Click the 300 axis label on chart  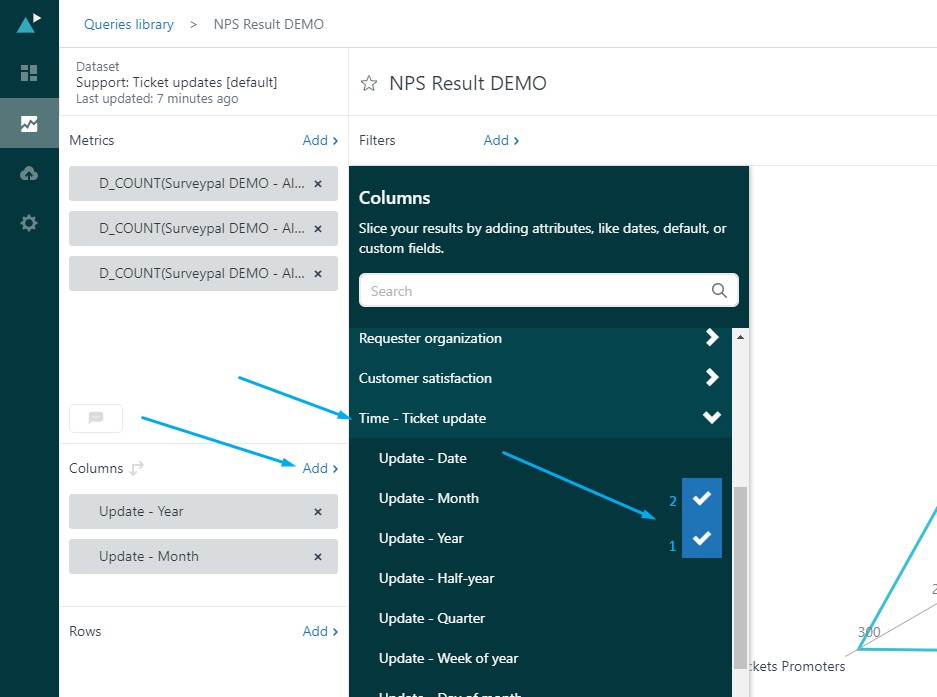869,632
